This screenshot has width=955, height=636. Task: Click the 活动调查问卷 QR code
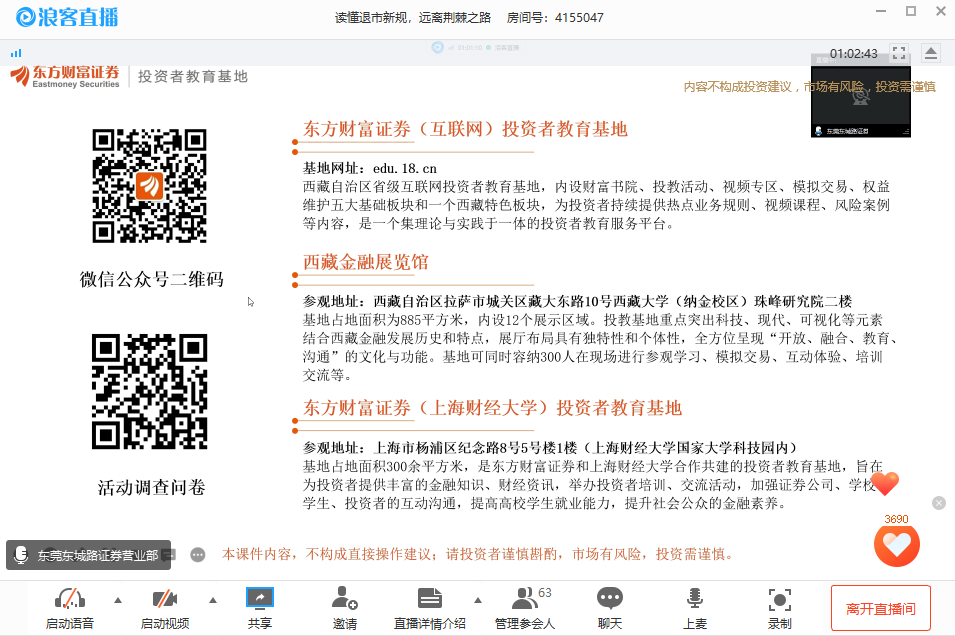(x=150, y=392)
